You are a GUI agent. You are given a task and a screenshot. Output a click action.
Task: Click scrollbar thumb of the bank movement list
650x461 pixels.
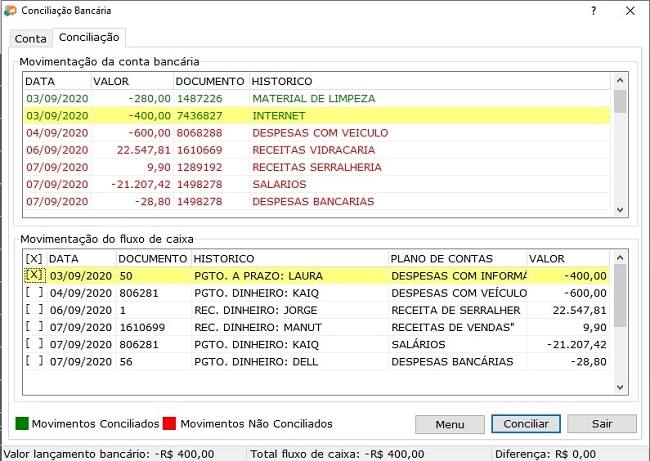(x=620, y=101)
